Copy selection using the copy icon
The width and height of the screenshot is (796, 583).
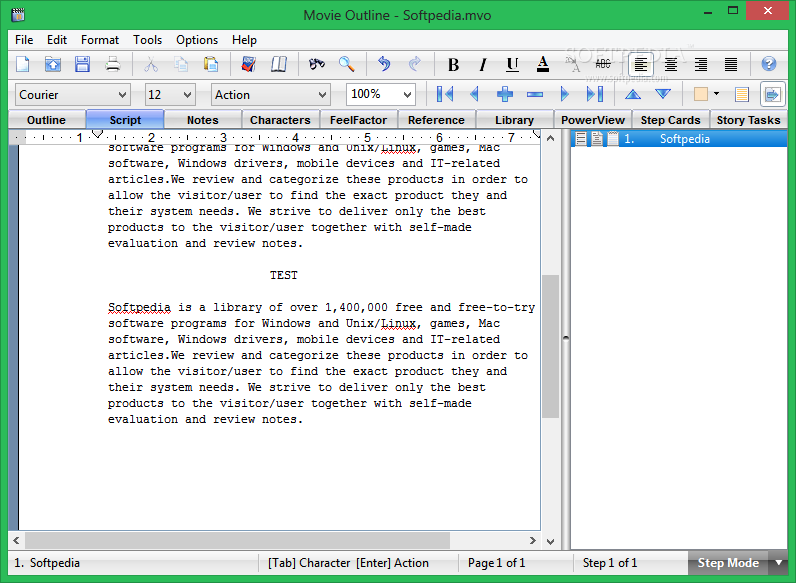tap(181, 64)
